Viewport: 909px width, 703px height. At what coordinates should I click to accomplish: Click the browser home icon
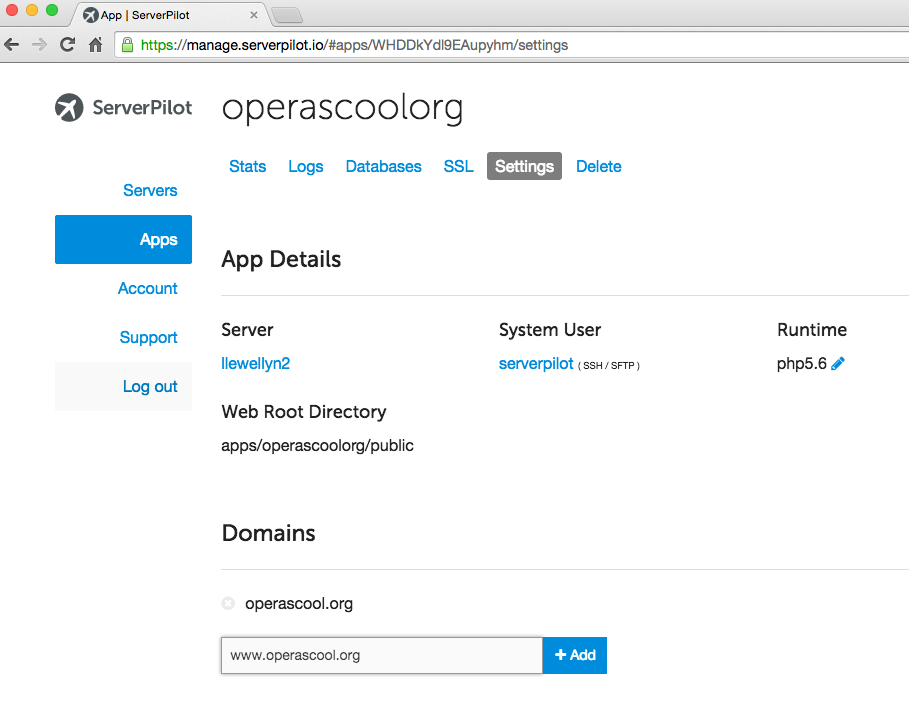tap(96, 45)
